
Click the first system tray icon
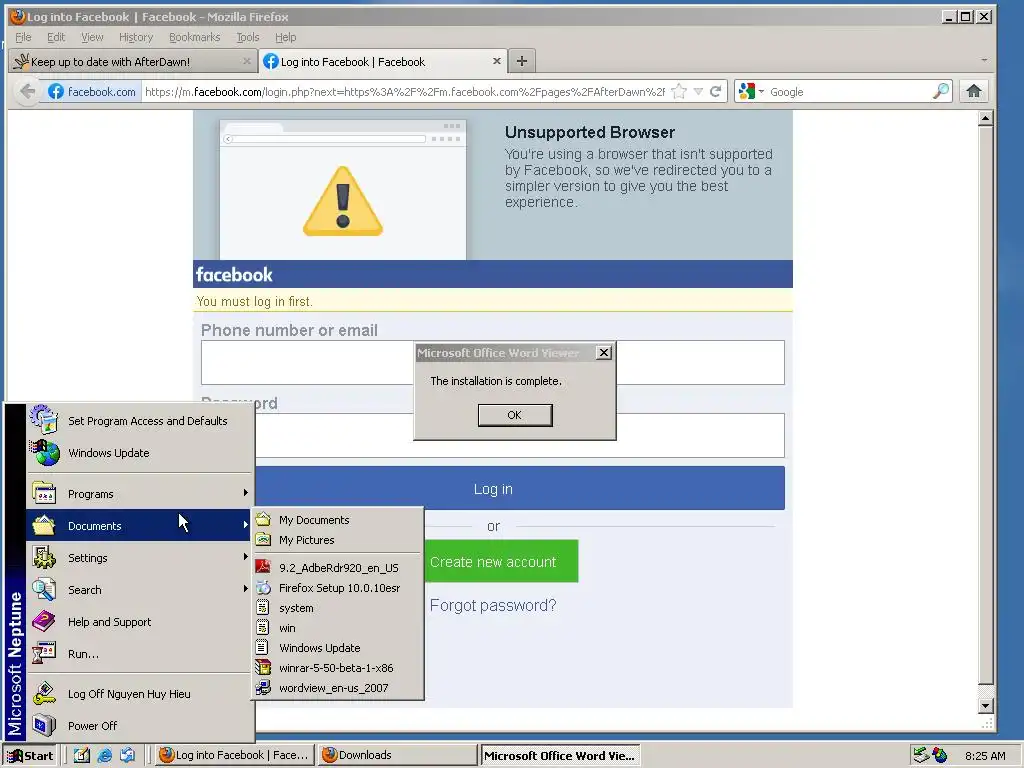tap(921, 756)
